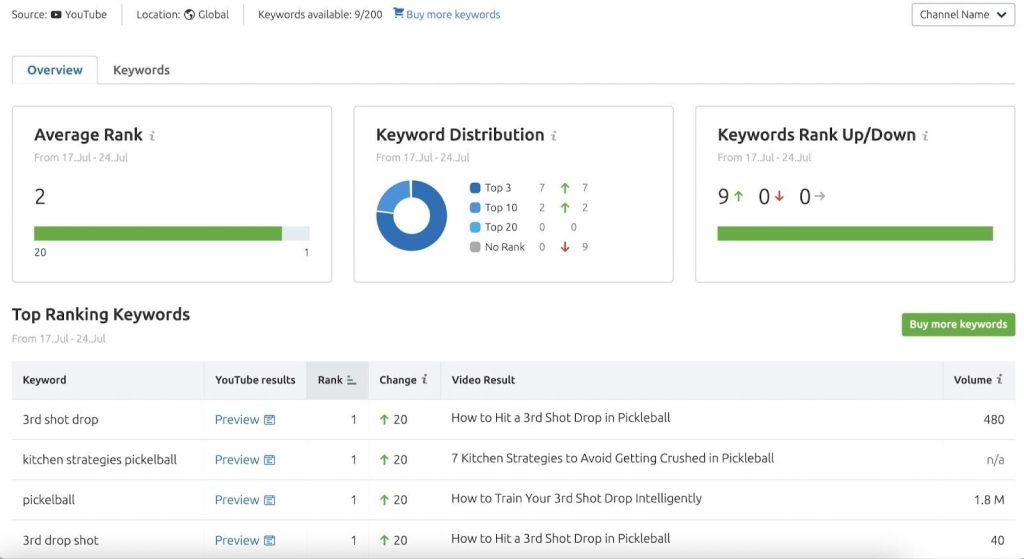Click the Keyword Distribution info icon

[x=554, y=136]
